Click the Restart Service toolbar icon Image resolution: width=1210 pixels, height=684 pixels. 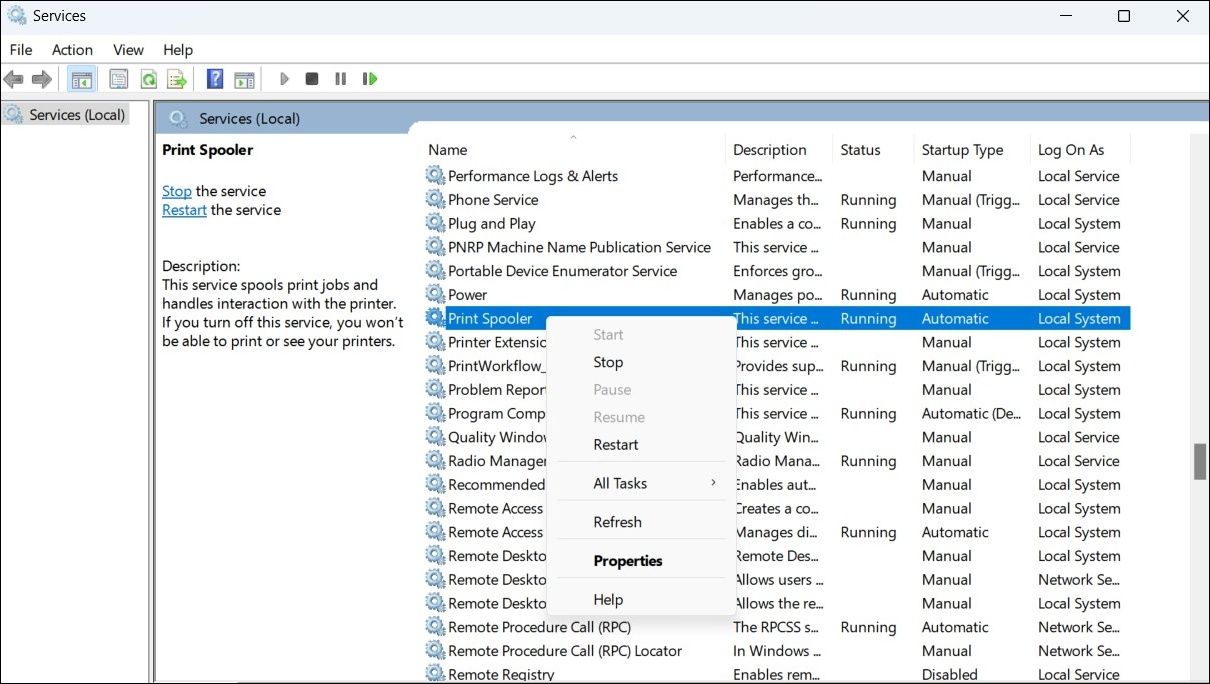pyautogui.click(x=370, y=79)
